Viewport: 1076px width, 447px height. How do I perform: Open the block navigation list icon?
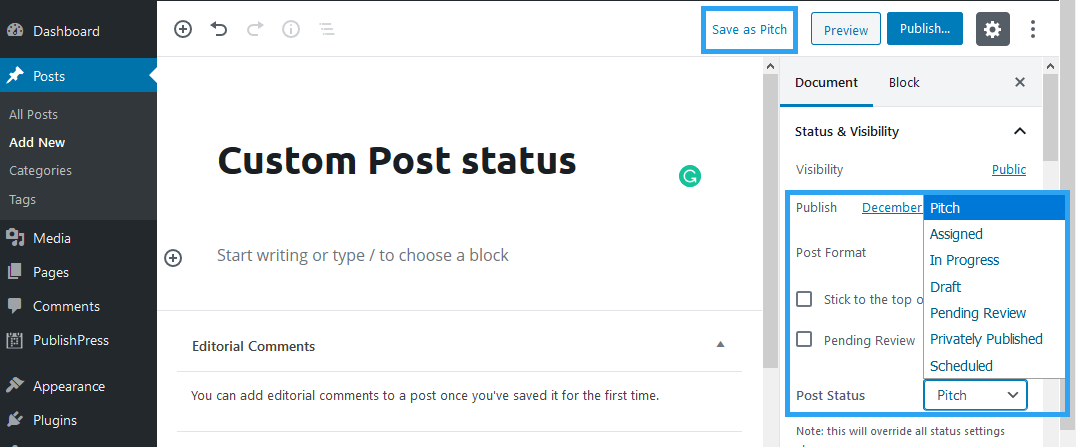327,29
